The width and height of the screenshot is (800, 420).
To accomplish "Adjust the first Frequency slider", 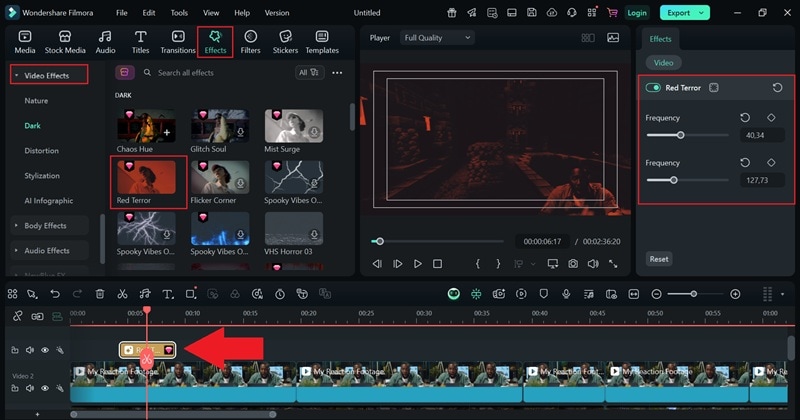I will (x=681, y=135).
